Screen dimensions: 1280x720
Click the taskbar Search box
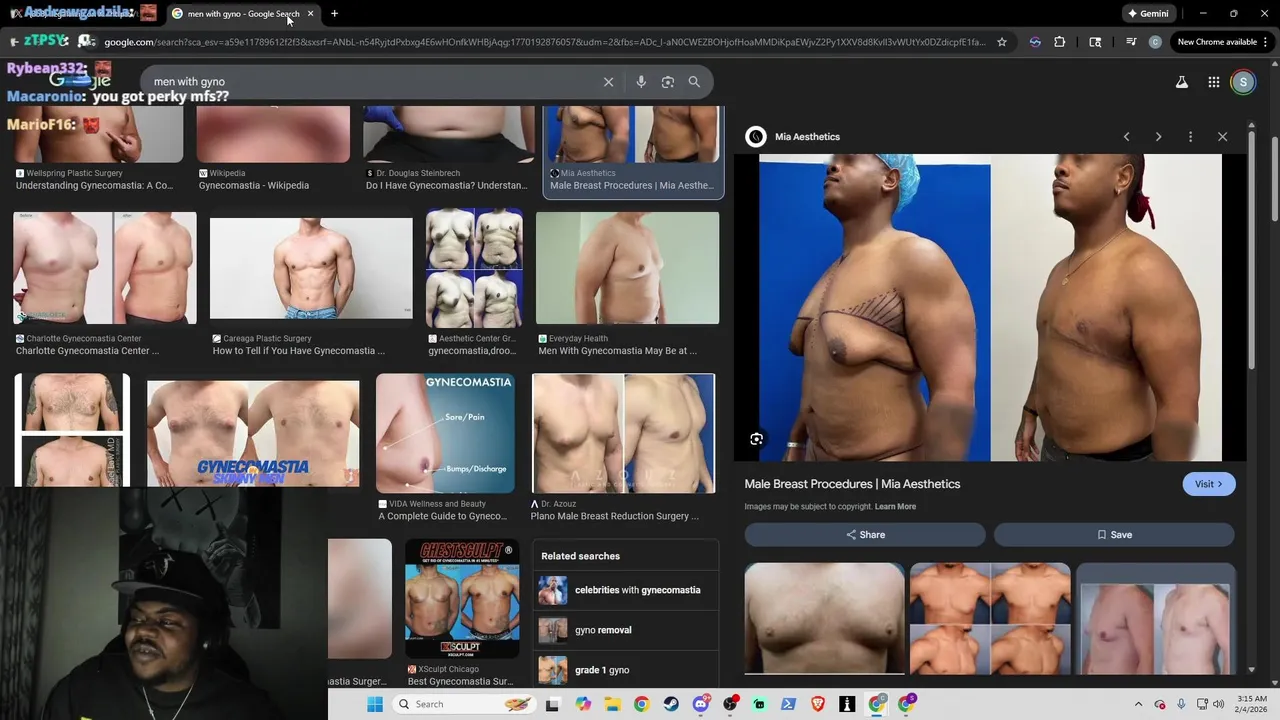tap(463, 704)
